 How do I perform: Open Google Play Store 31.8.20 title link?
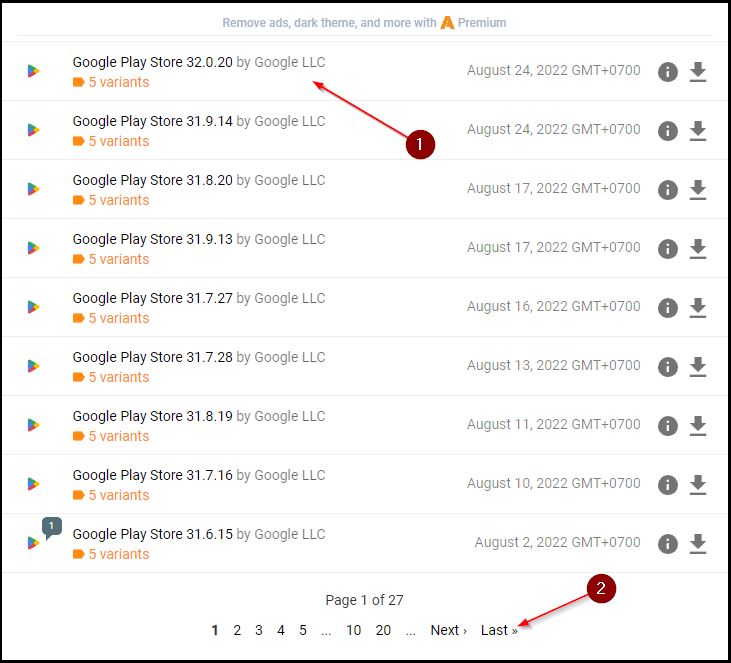click(152, 180)
